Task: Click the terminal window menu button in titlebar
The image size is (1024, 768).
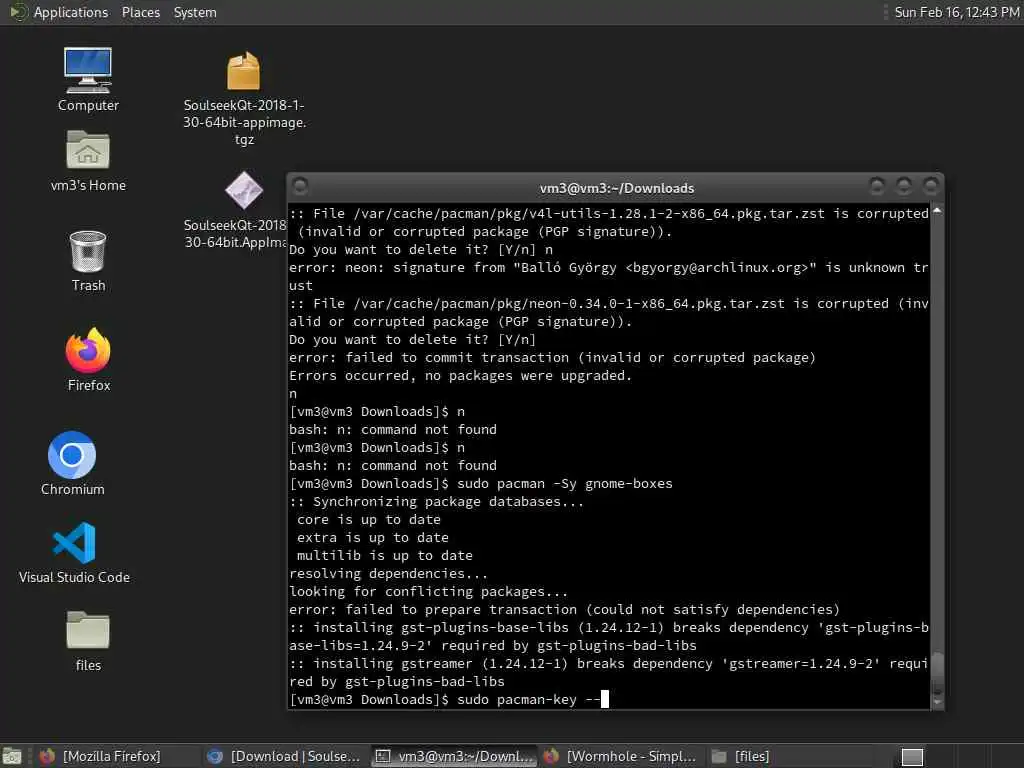Action: click(x=300, y=187)
